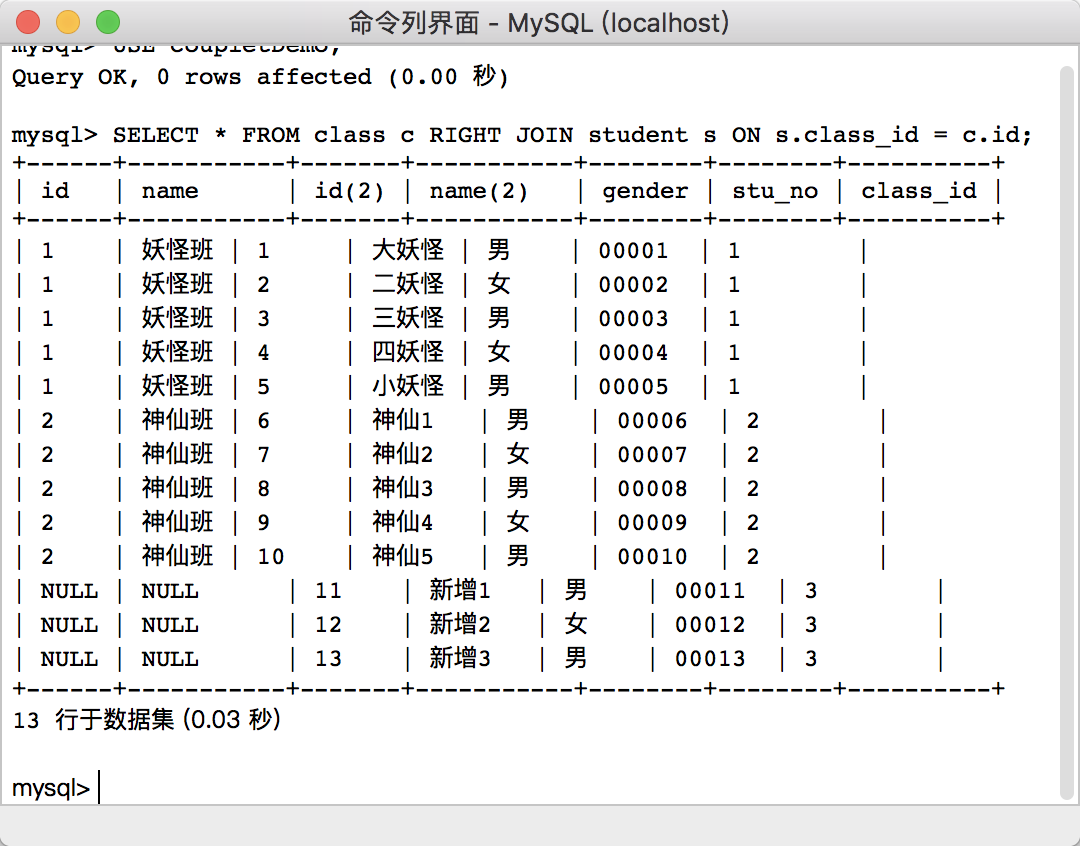Viewport: 1080px width, 846px height.
Task: Click the 13 行于数据集 result summary
Action: (147, 719)
